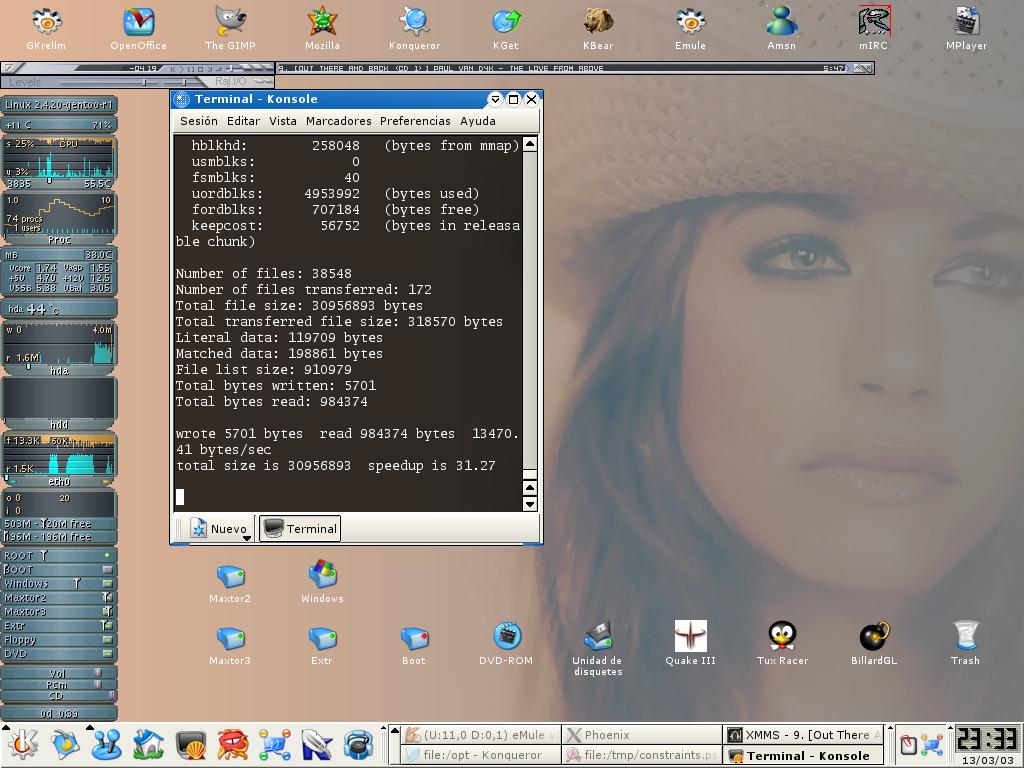Toggle mount for Floppy in GKrellM
Image resolution: width=1024 pixels, height=768 pixels.
pyautogui.click(x=107, y=640)
